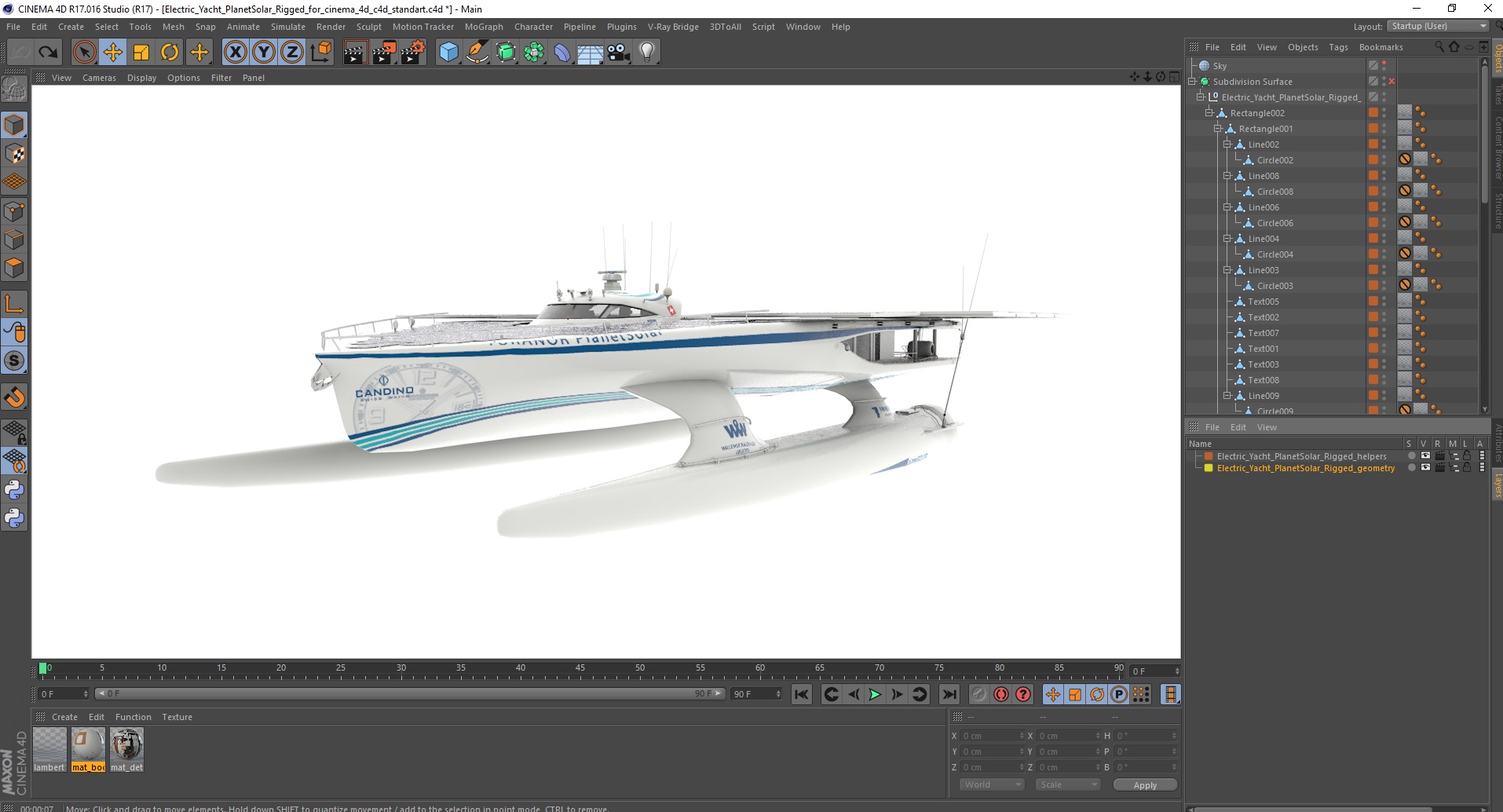Open the Array modeling objects icon
Screen dimensions: 1503x812
point(534,53)
